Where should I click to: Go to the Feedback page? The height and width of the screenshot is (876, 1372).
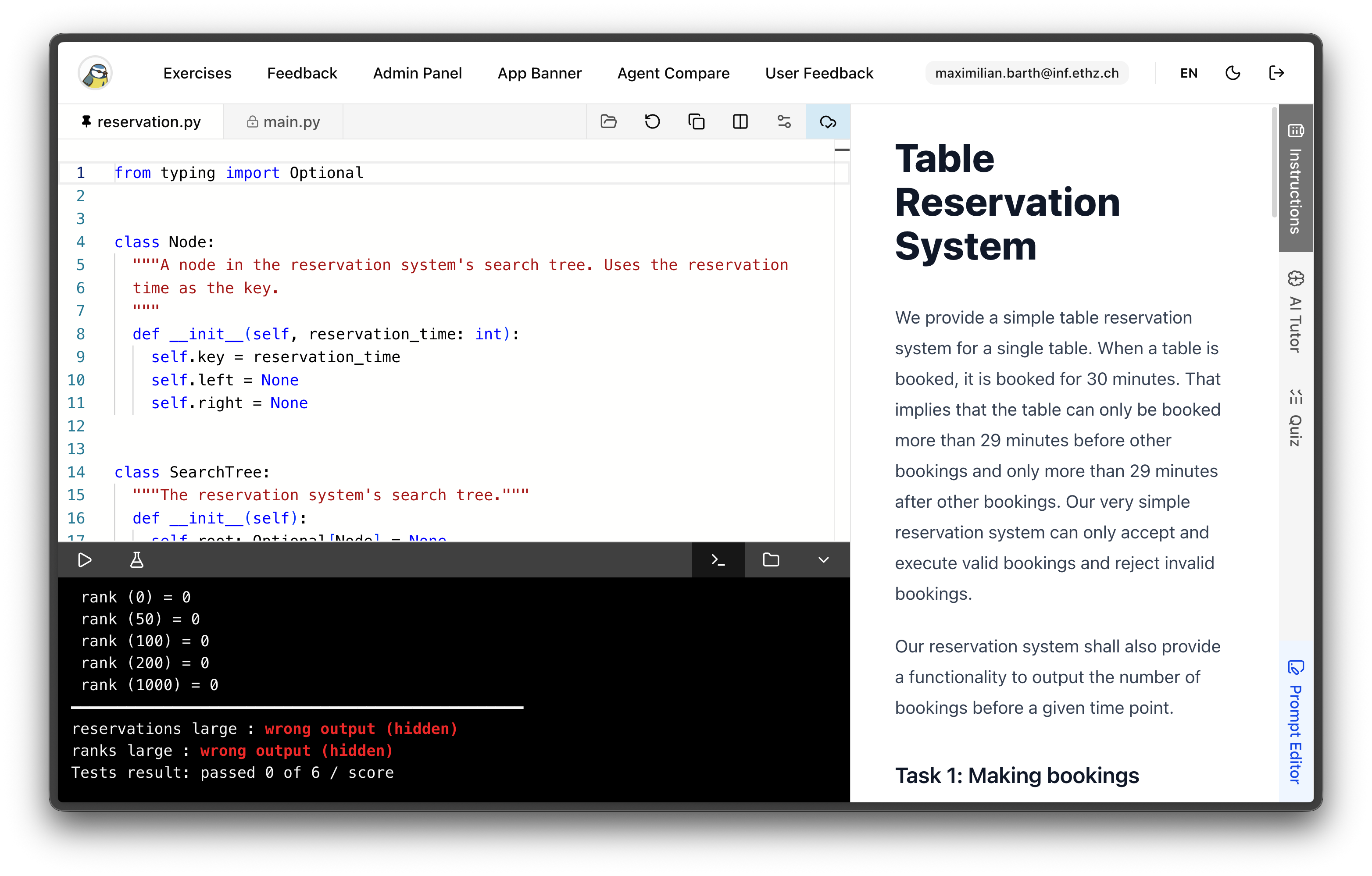tap(302, 73)
